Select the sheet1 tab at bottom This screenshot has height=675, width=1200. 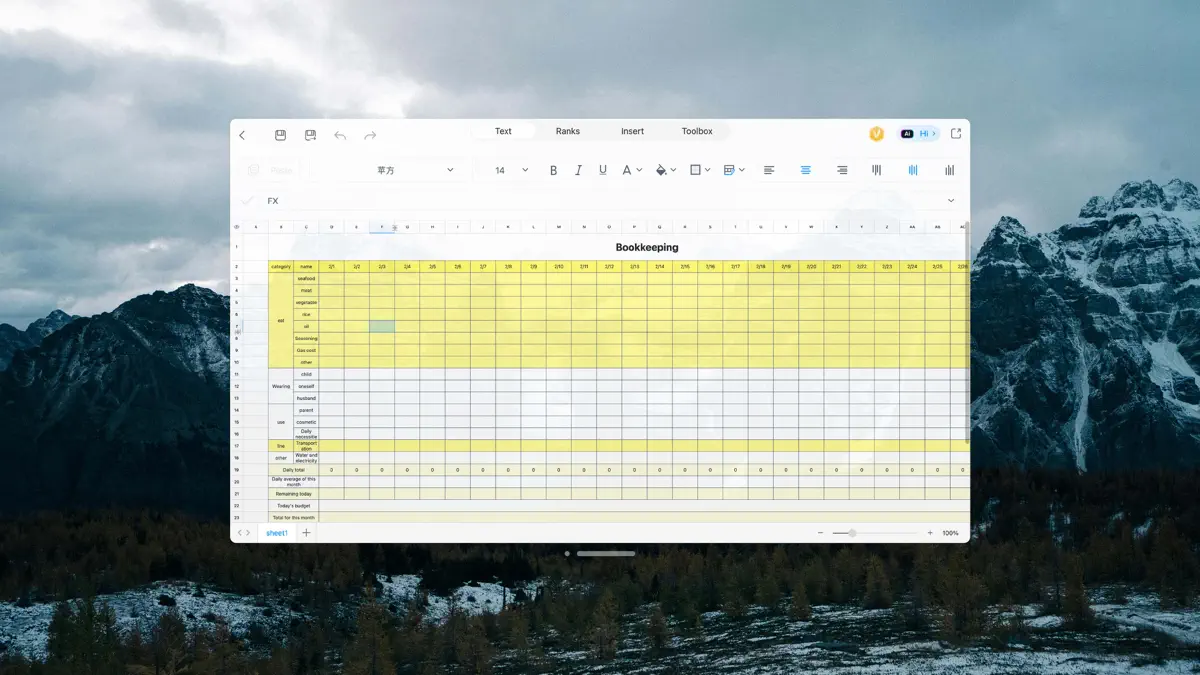[x=276, y=532]
